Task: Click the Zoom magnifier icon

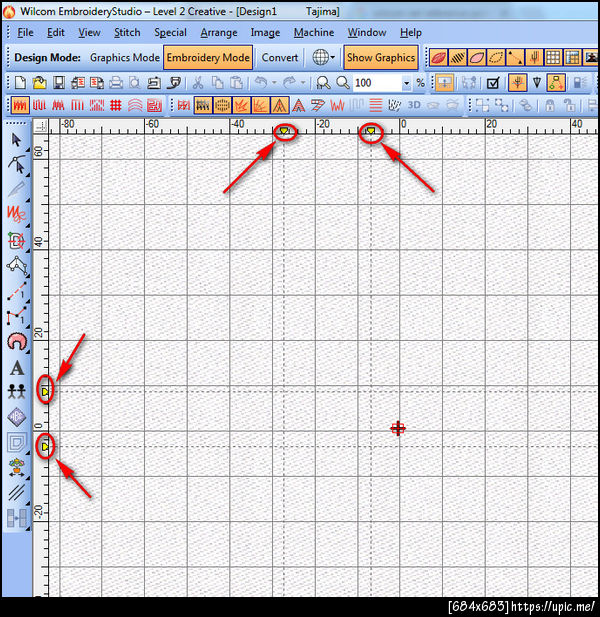Action: click(x=343, y=83)
